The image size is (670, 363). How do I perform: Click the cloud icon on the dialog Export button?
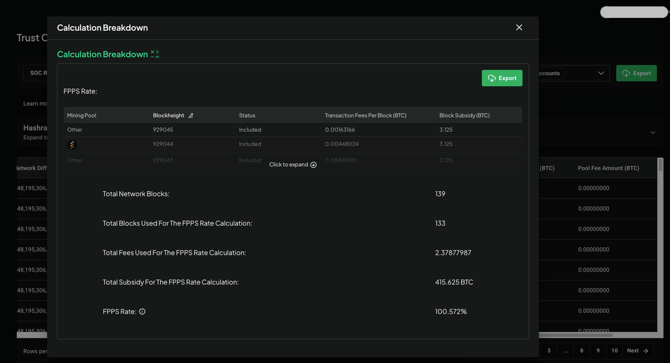pyautogui.click(x=491, y=78)
